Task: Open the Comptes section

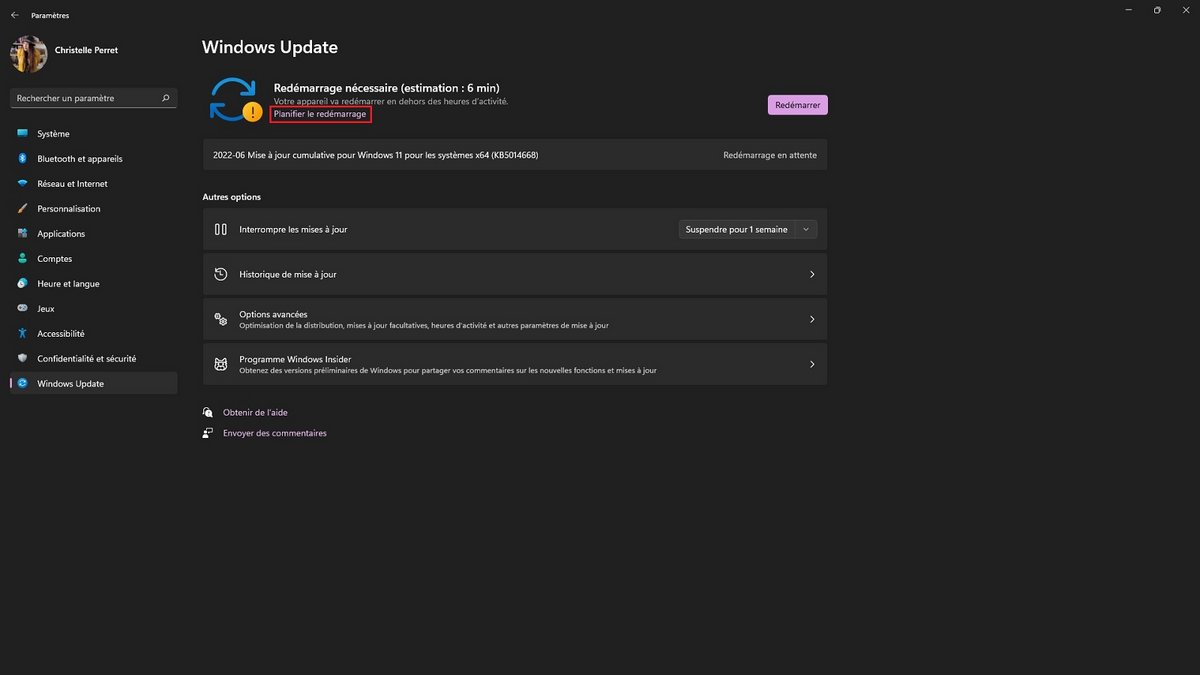Action: [94, 259]
